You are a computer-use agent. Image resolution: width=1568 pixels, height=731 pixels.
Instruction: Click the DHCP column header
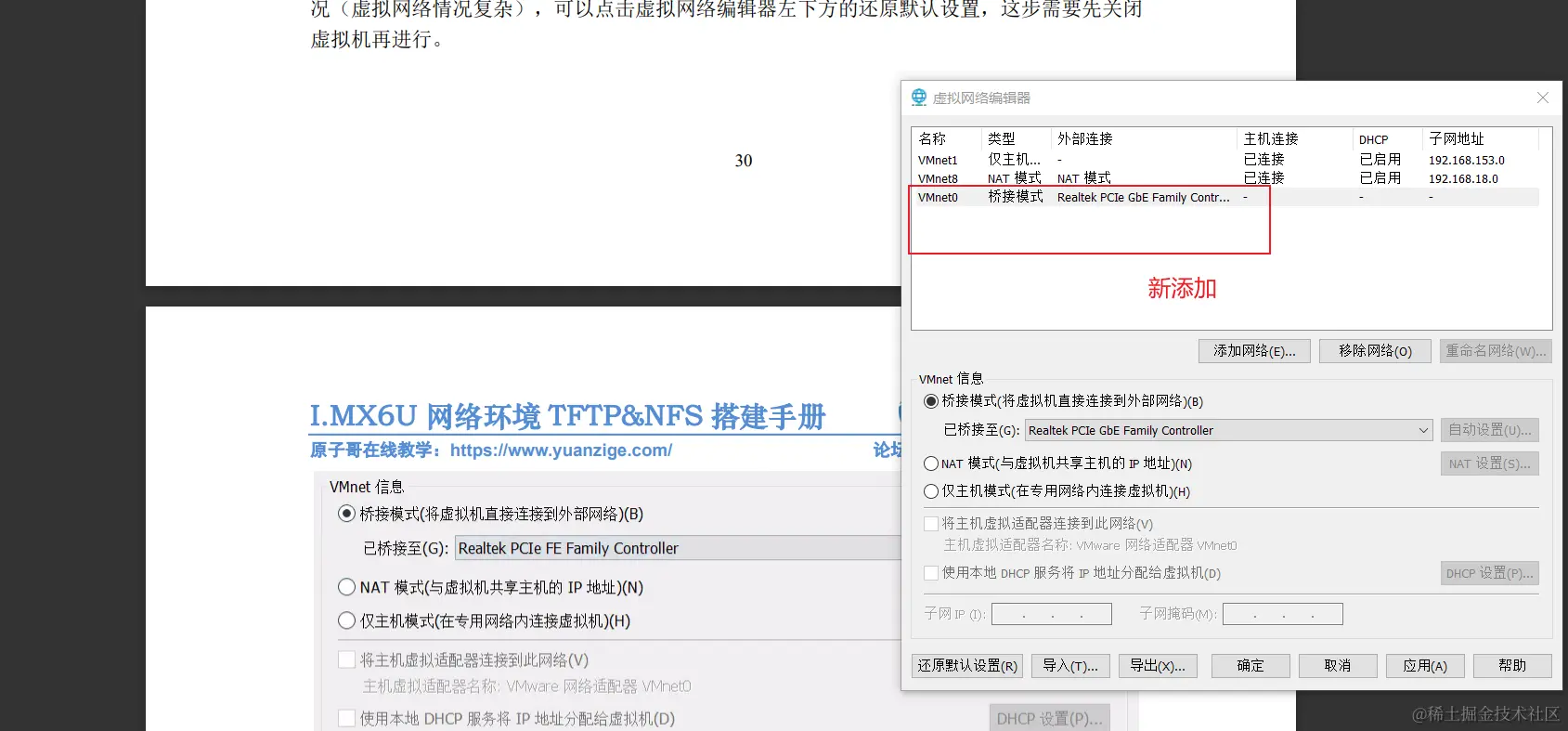coord(1387,138)
